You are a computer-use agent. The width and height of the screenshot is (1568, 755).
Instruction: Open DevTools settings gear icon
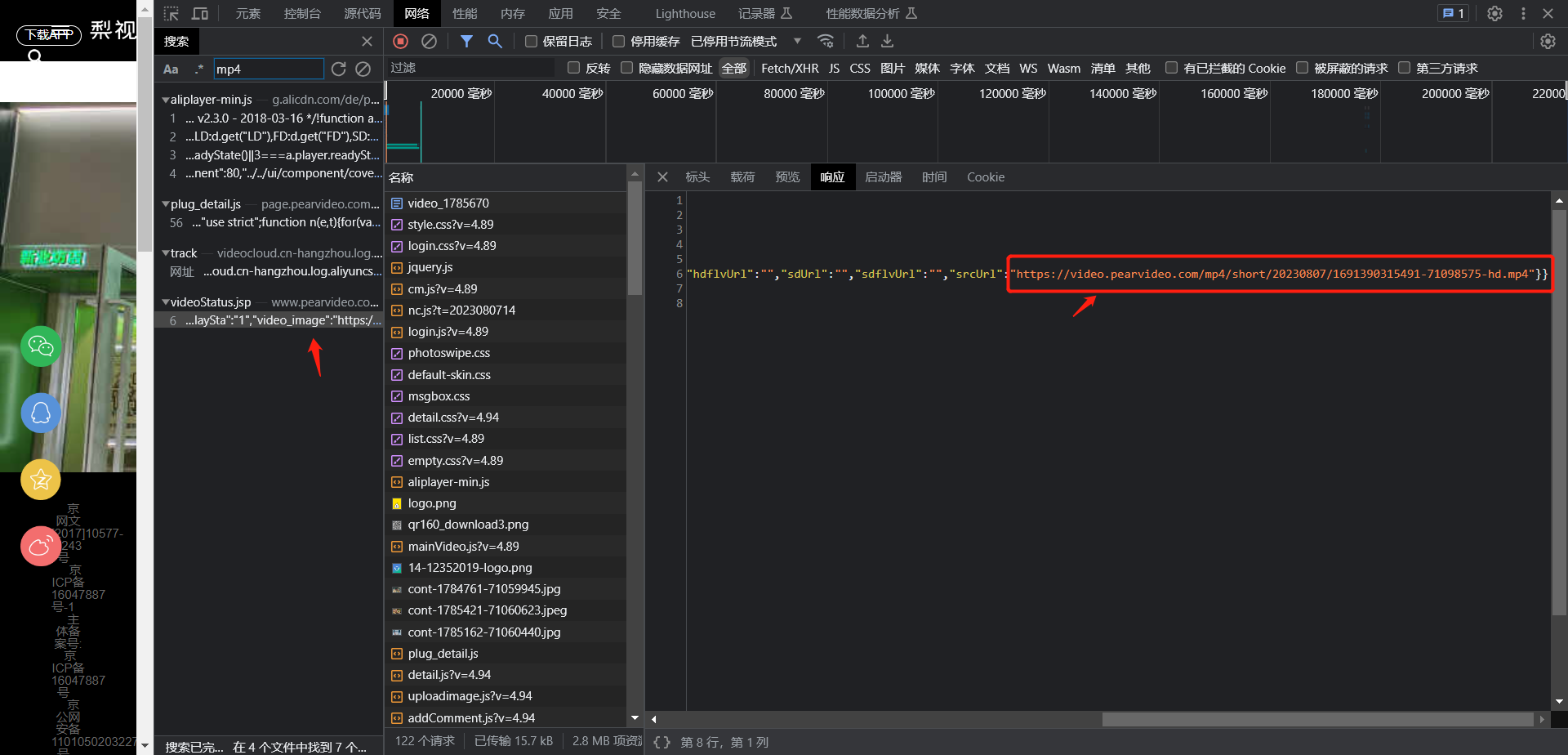pos(1494,13)
